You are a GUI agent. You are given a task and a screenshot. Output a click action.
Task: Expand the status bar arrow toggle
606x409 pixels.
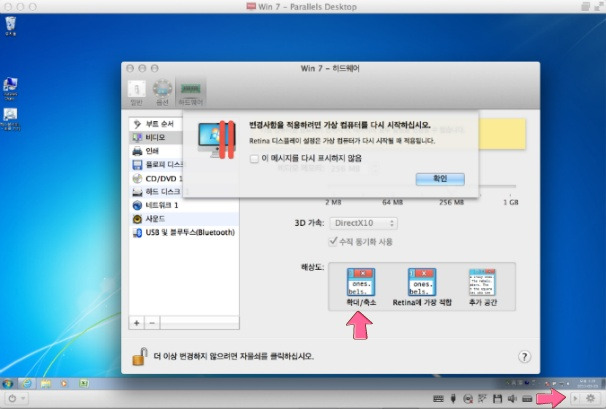pyautogui.click(x=575, y=398)
